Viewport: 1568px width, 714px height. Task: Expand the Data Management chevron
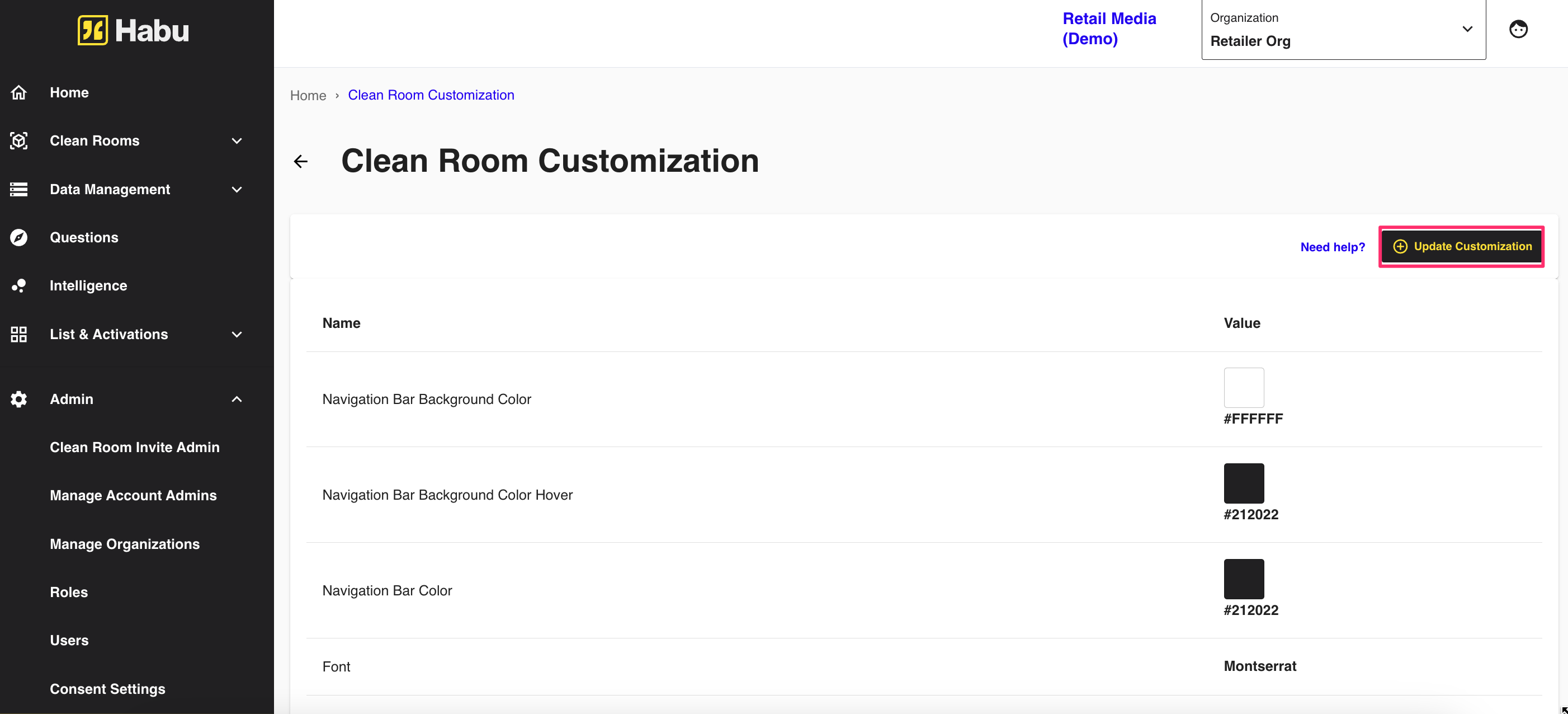237,190
